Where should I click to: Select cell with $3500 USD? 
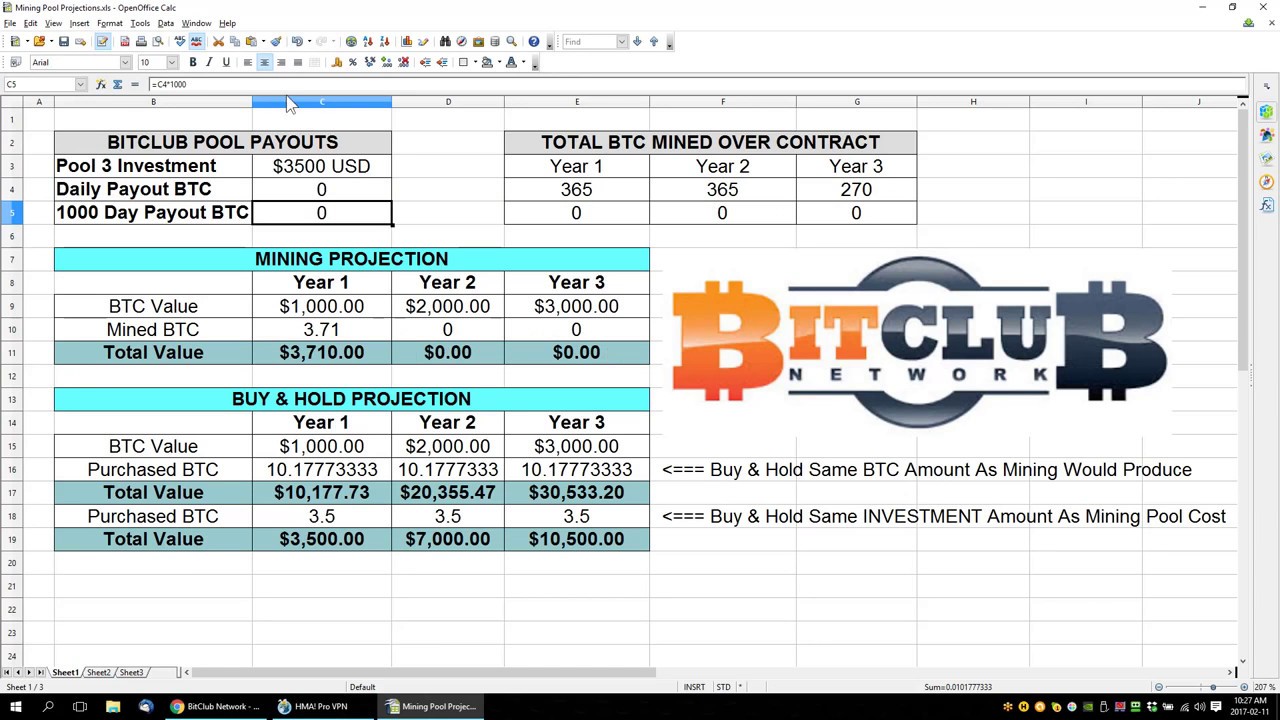[321, 166]
